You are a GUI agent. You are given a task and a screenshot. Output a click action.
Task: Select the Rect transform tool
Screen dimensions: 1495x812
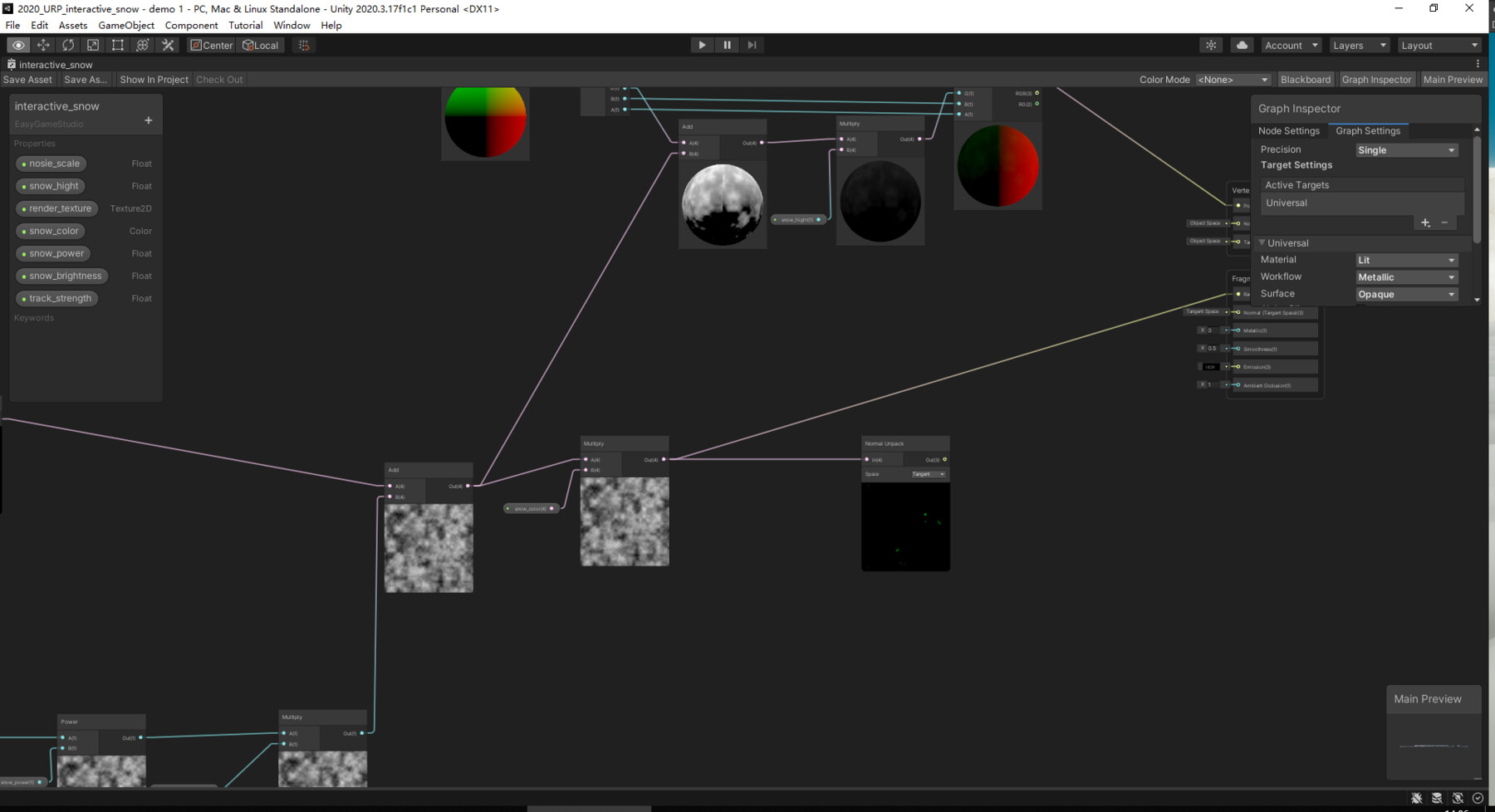point(118,46)
